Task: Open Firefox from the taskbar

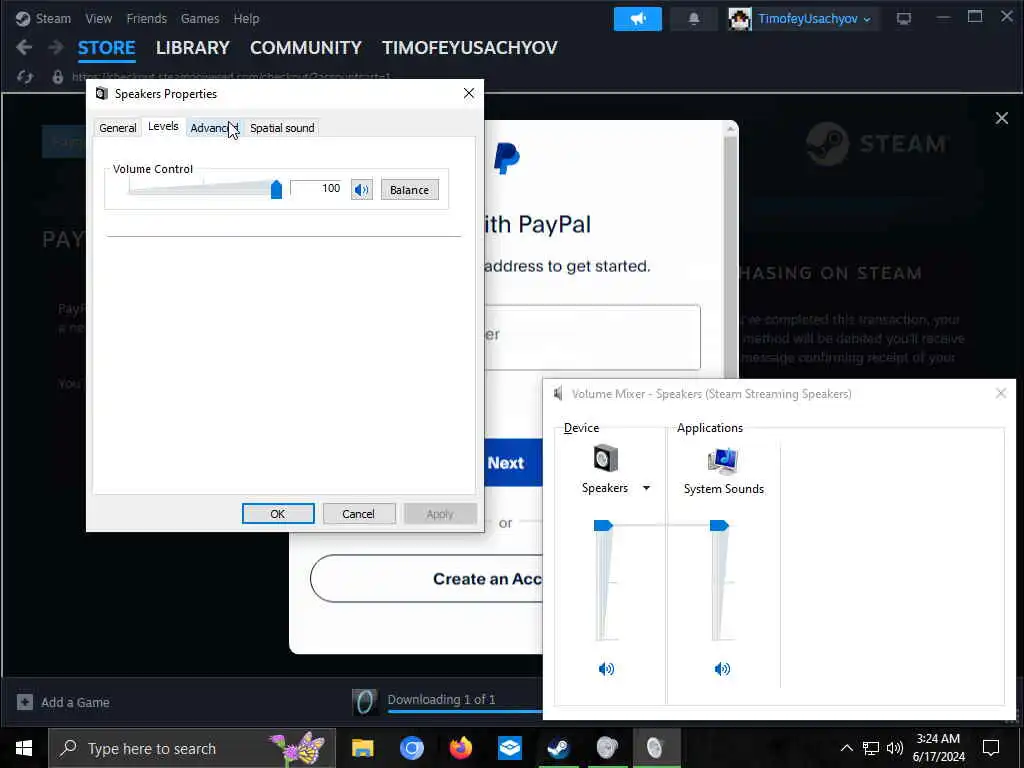Action: 461,748
